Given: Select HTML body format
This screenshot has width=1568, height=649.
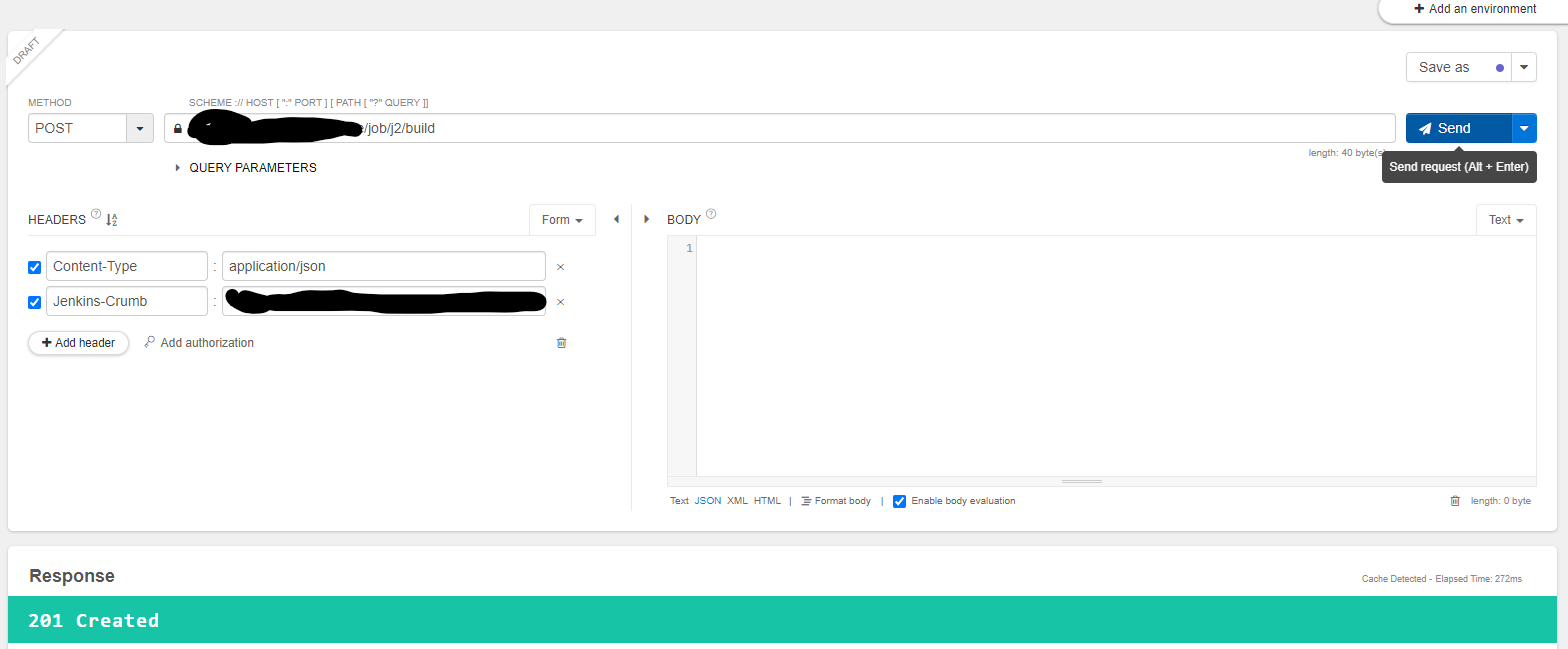Looking at the screenshot, I should [767, 501].
